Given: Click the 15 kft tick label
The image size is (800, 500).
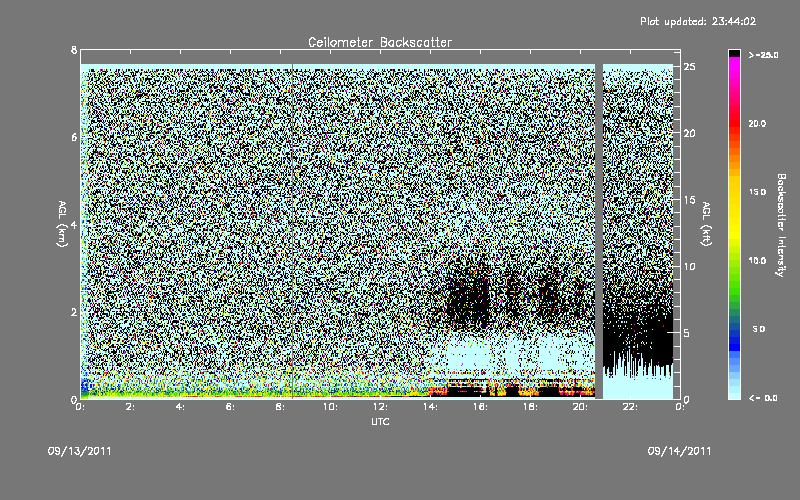Looking at the screenshot, I should pos(689,200).
